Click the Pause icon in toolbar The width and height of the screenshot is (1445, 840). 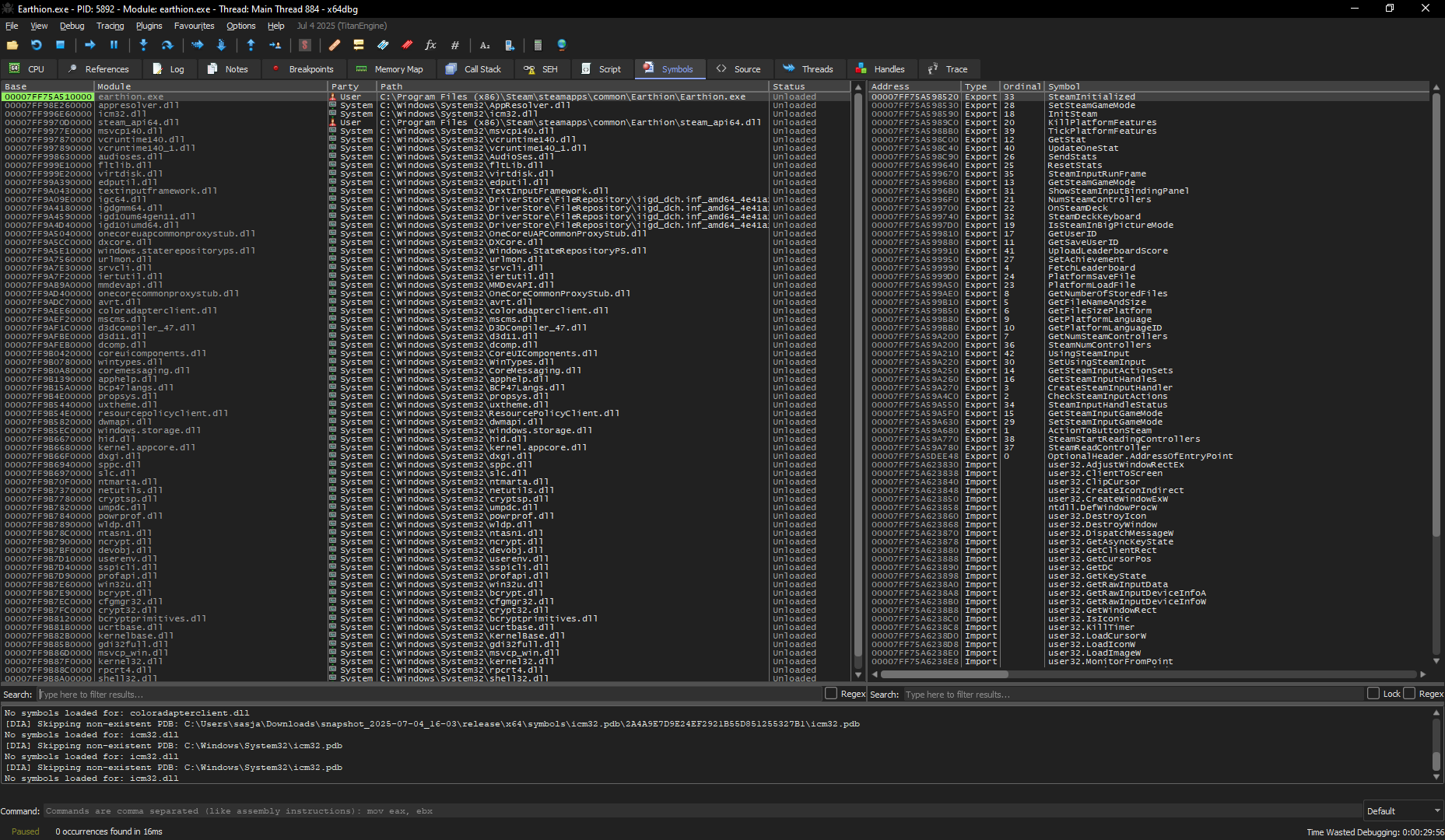click(x=114, y=45)
